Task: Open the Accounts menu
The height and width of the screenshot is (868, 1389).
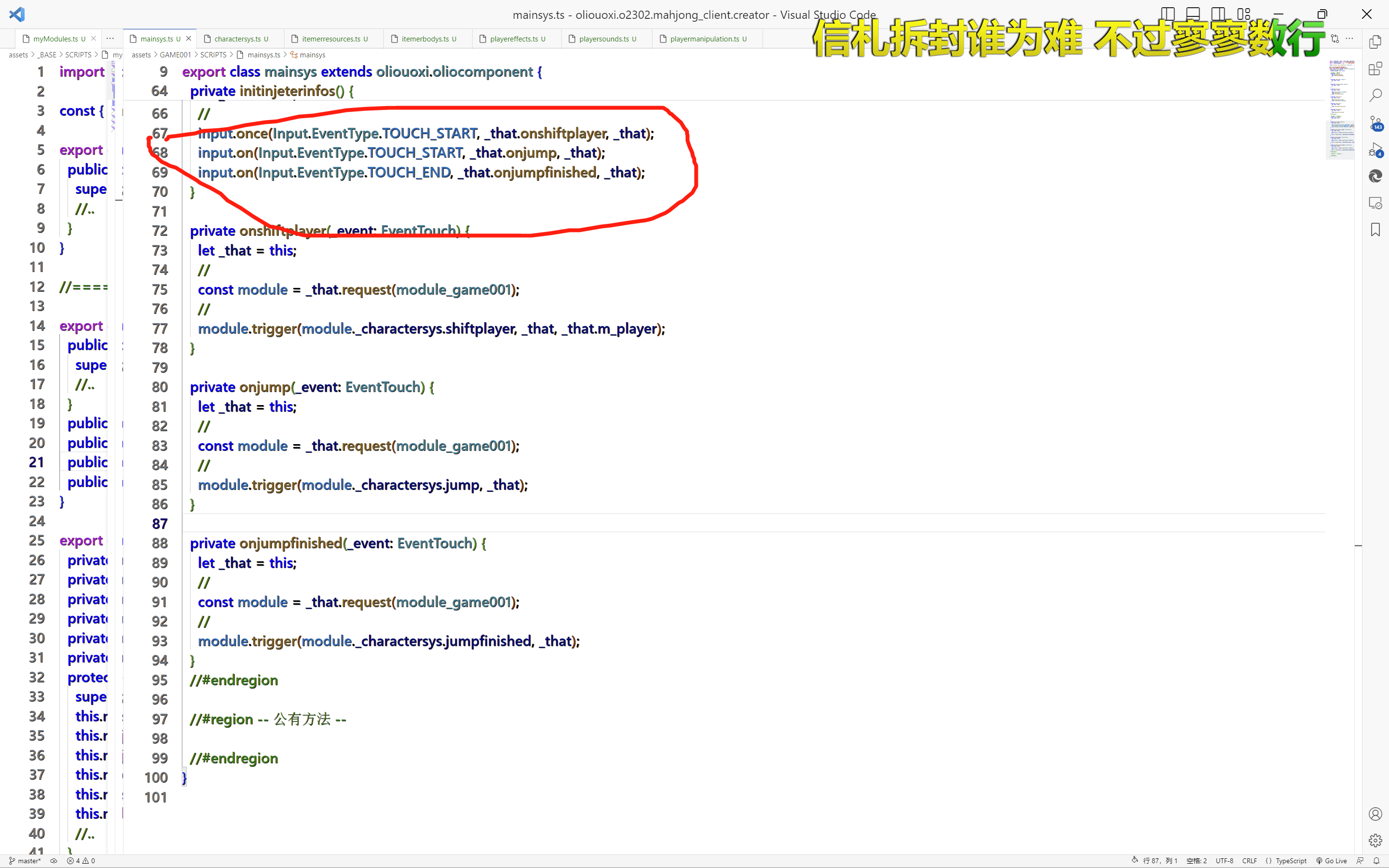Action: (x=1375, y=814)
